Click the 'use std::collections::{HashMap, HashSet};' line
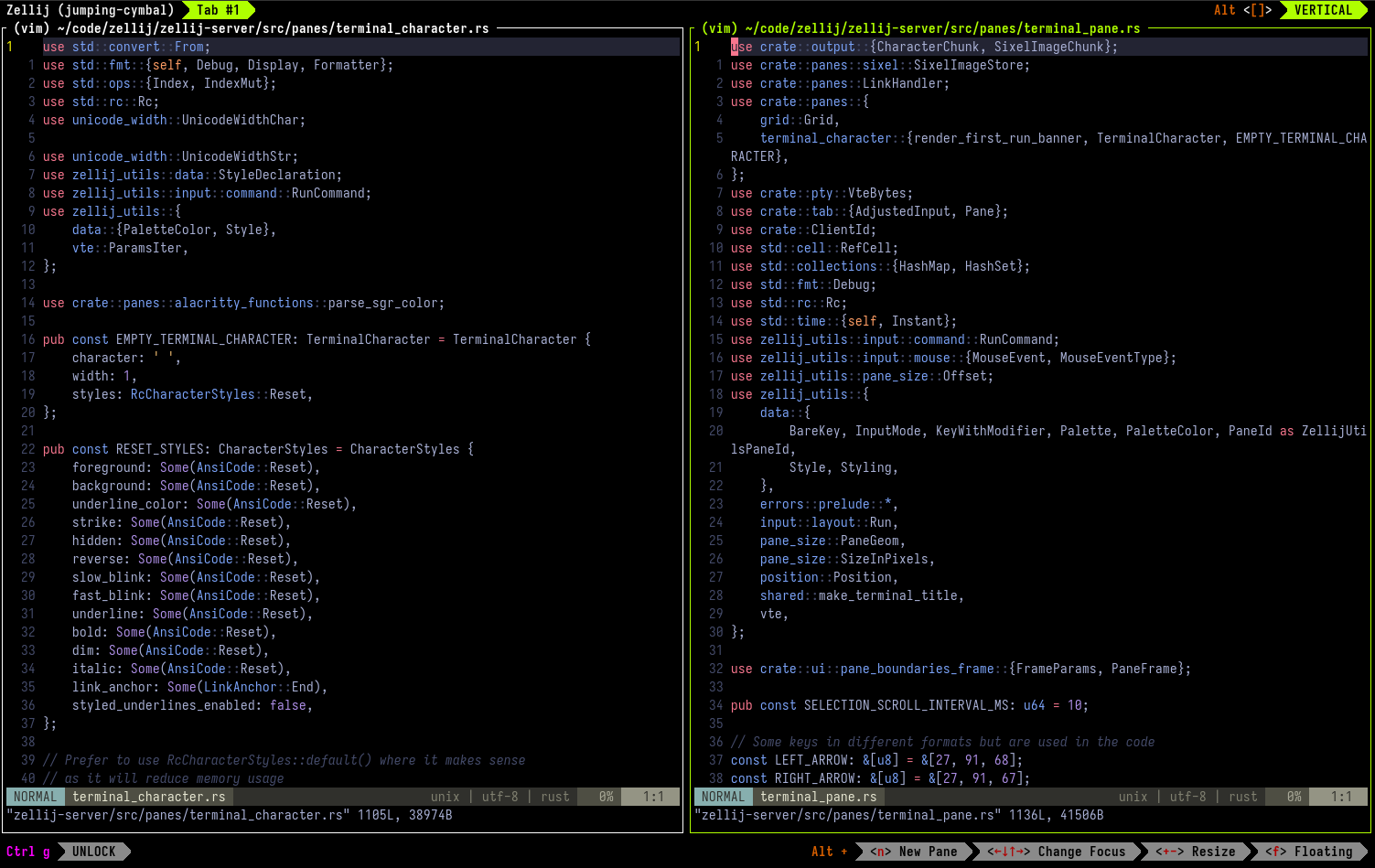Image resolution: width=1375 pixels, height=868 pixels. click(881, 266)
